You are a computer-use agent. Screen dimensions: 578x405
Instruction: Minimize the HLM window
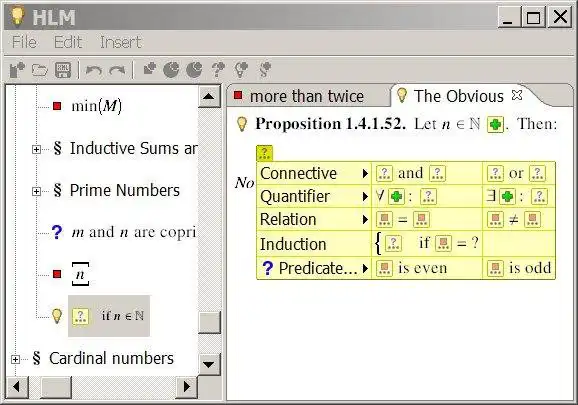509,17
